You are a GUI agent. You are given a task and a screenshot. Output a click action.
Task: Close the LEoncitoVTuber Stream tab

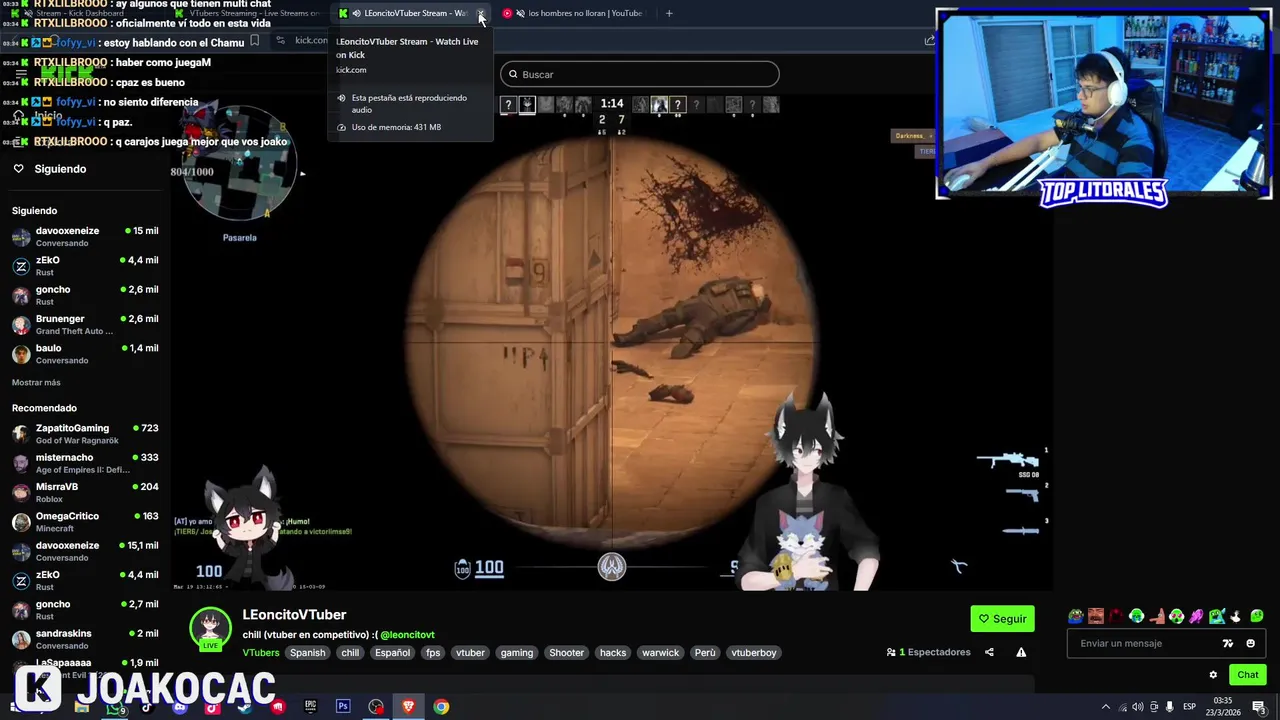point(481,13)
